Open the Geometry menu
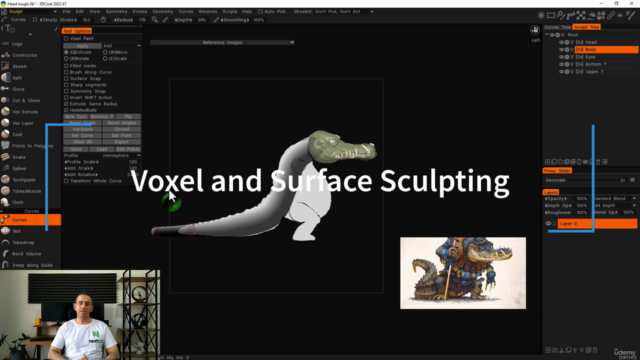The height and width of the screenshot is (360, 640). tap(162, 12)
